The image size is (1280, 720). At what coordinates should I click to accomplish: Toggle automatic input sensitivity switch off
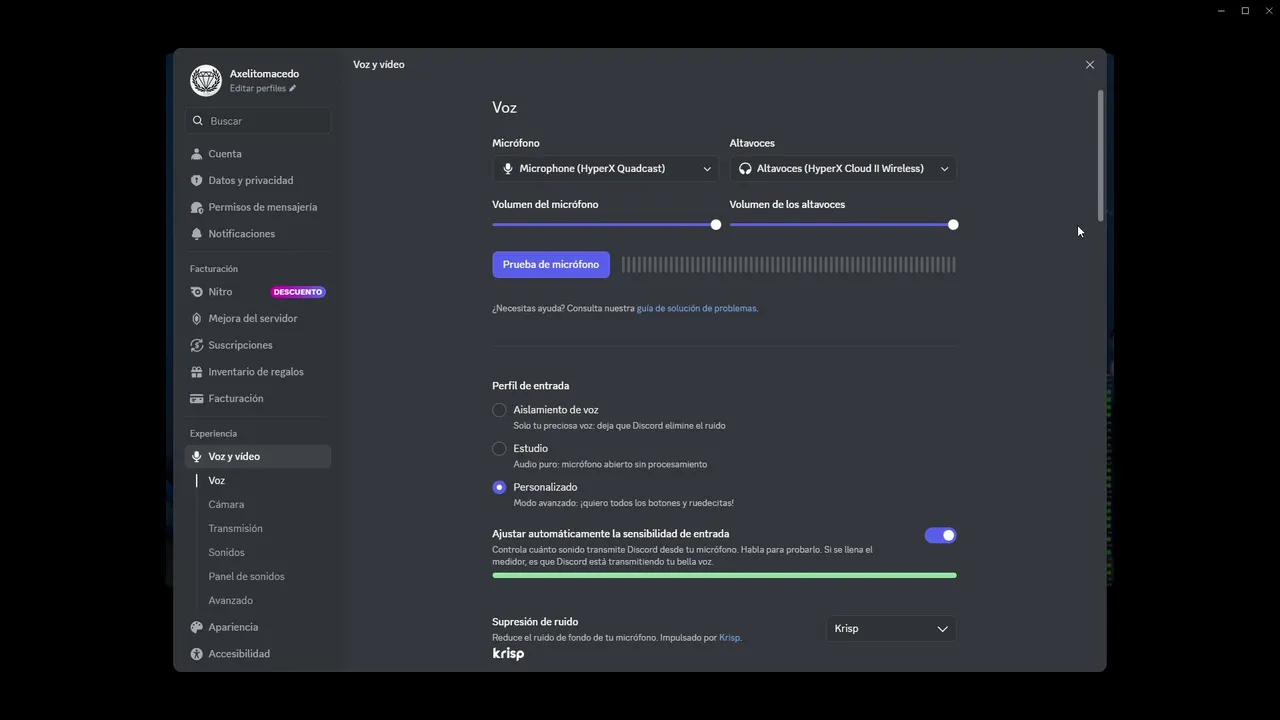(940, 535)
